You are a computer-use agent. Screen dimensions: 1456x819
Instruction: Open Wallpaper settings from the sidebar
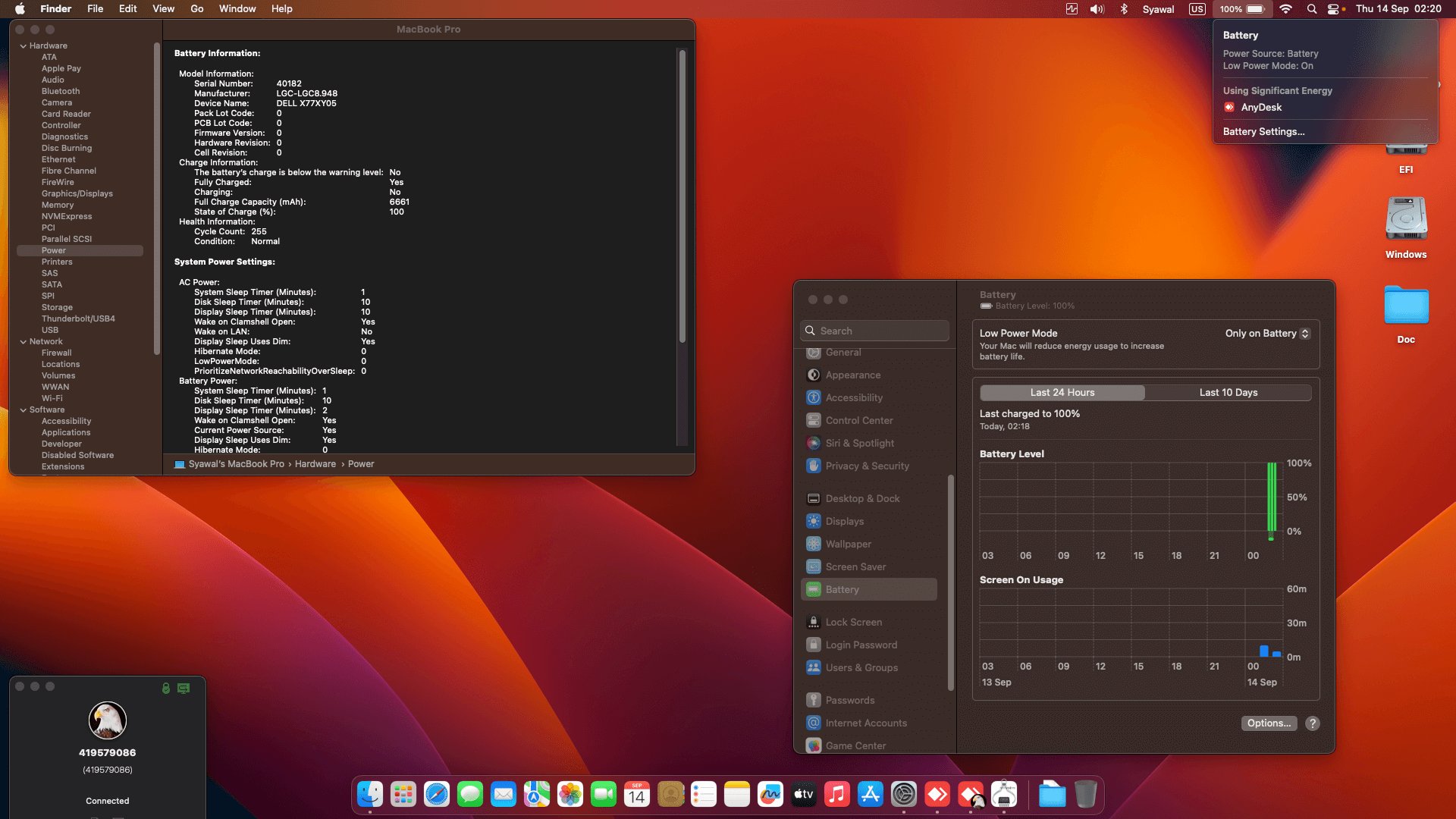click(848, 544)
